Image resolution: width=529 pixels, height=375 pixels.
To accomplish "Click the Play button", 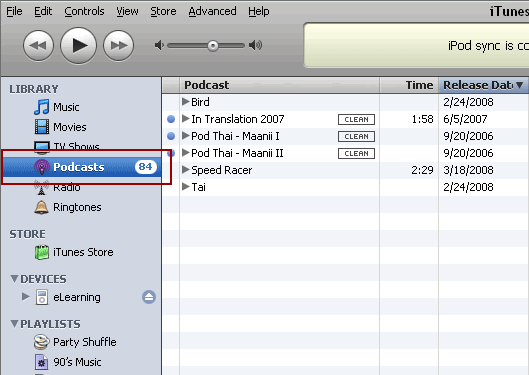I will 78,46.
